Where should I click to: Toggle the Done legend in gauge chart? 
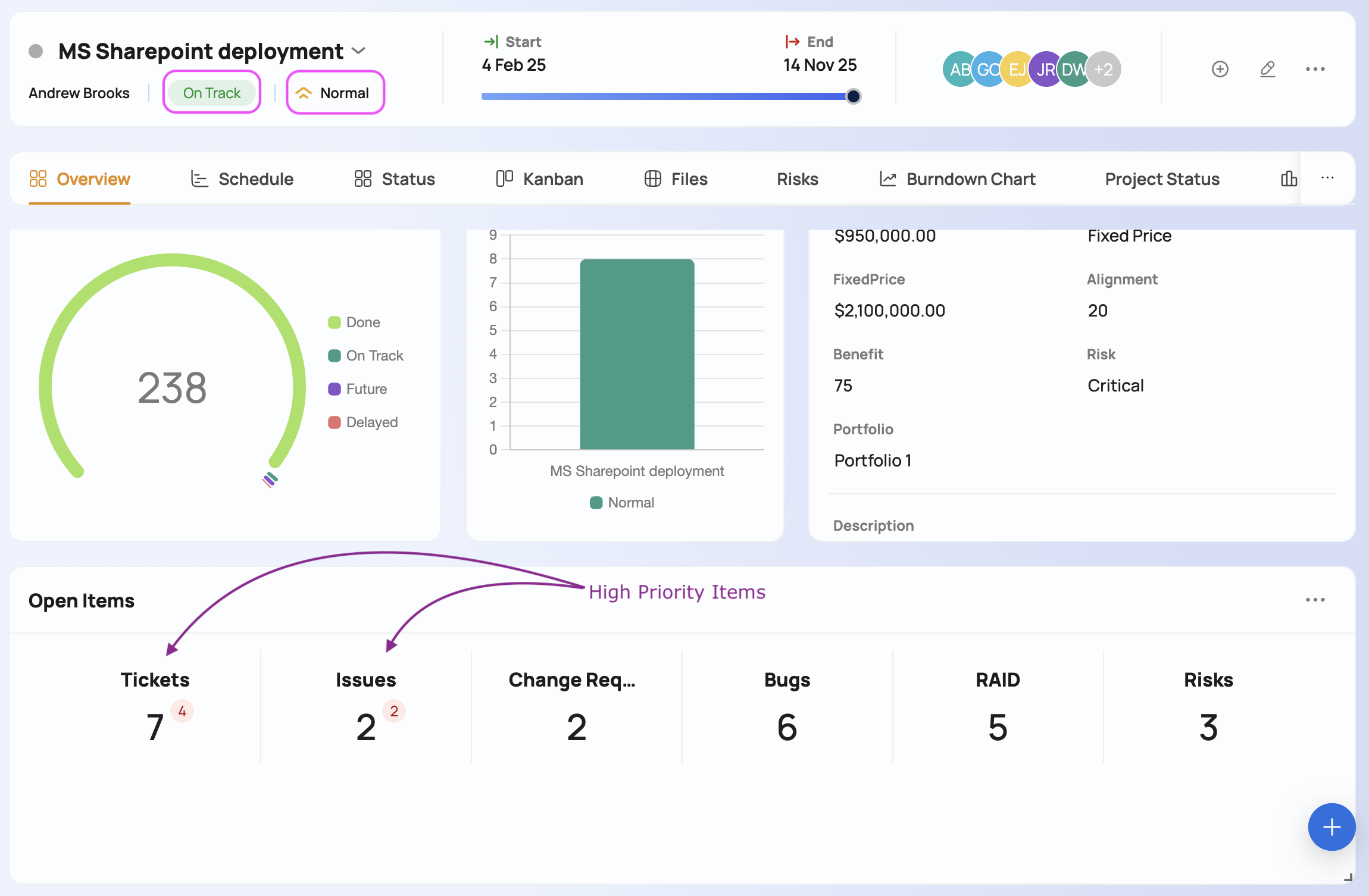coord(354,322)
